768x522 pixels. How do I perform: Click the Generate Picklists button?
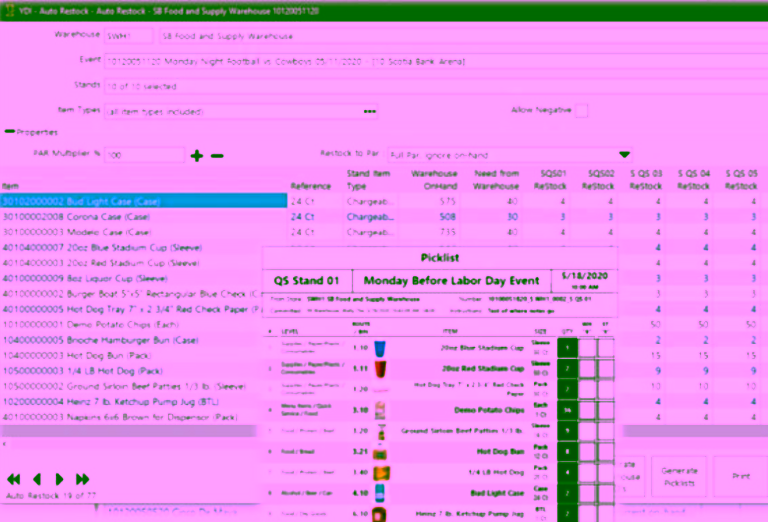click(679, 476)
